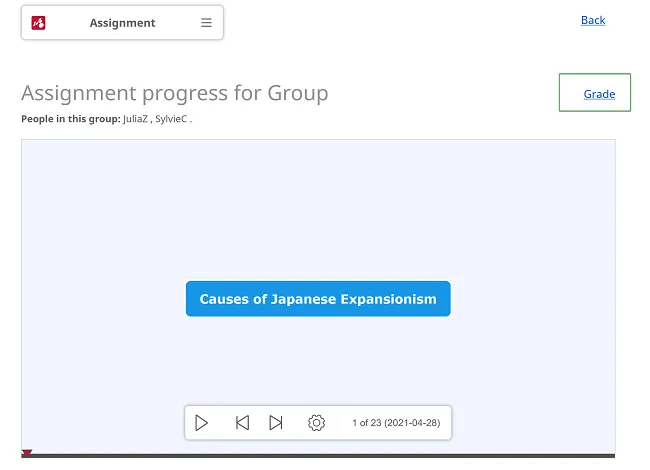Image resolution: width=650 pixels, height=470 pixels.
Task: Click the Assignment title in the header
Action: 122,23
